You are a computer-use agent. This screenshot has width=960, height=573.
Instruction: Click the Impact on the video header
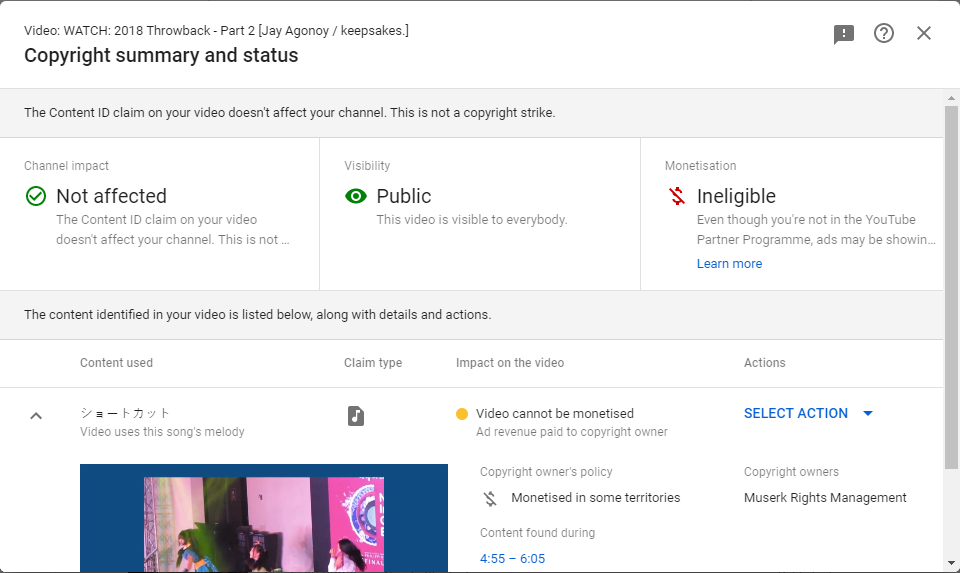coord(510,363)
